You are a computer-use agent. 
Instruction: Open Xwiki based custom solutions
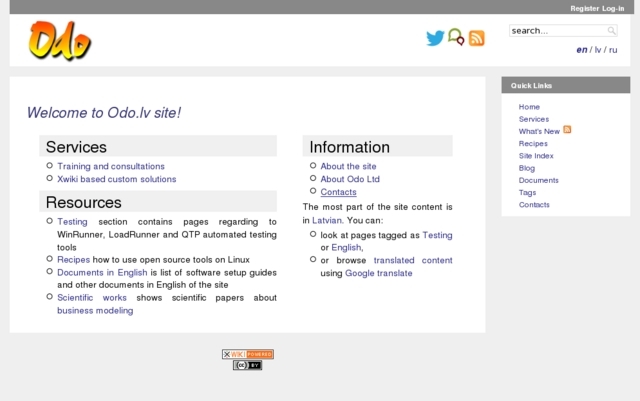click(116, 179)
